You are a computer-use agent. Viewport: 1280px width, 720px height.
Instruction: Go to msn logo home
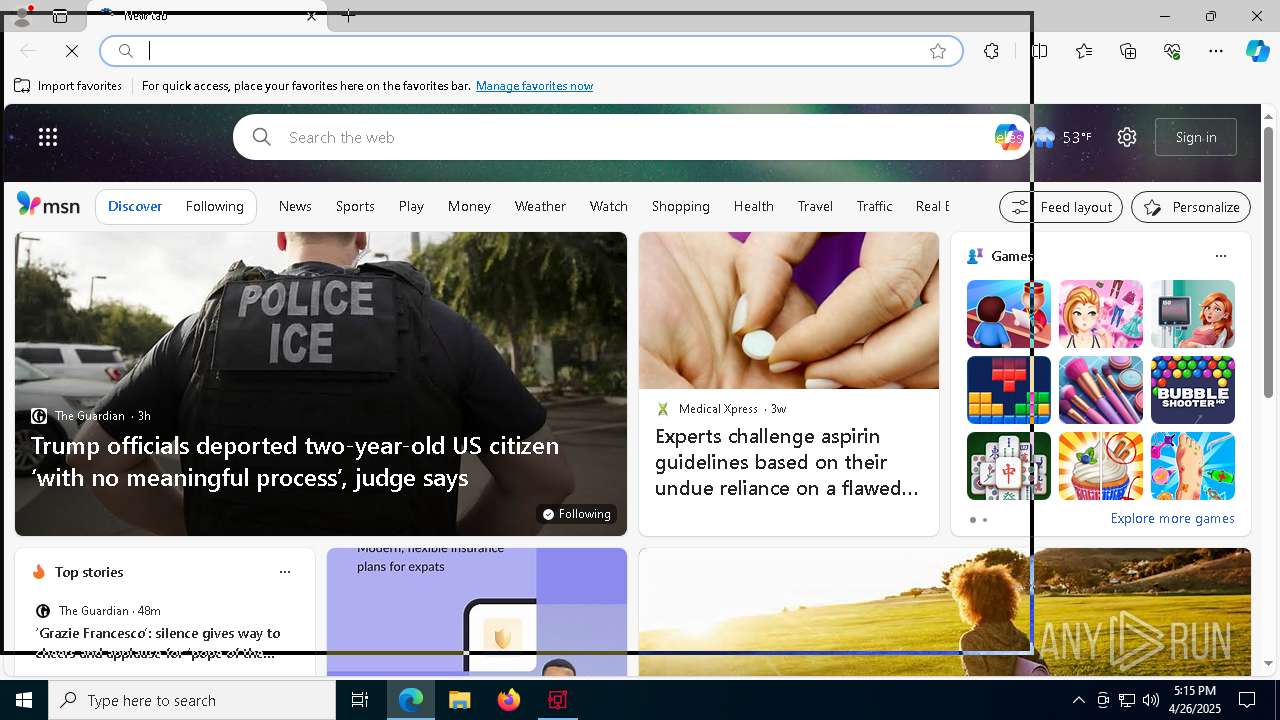(48, 205)
